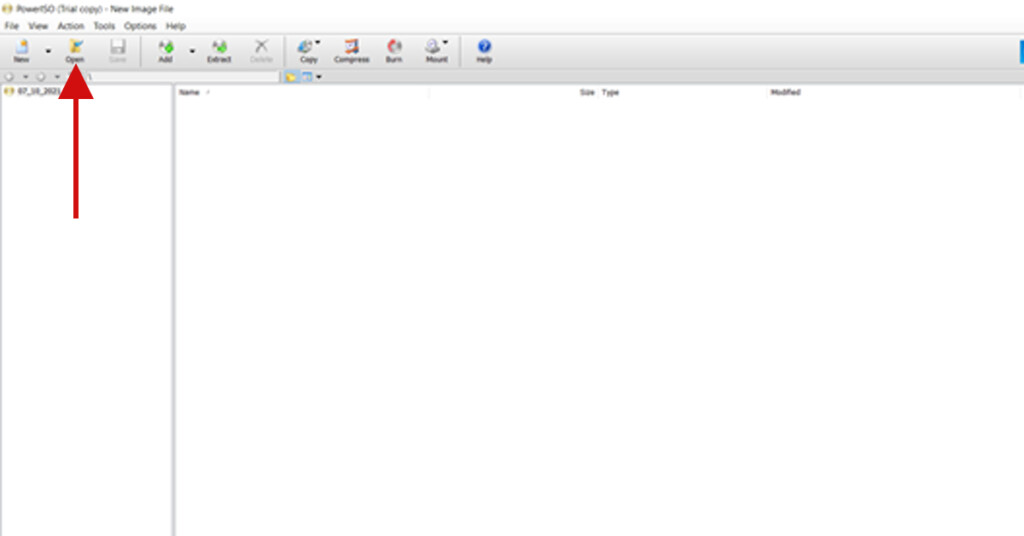Viewport: 1024px width, 536px height.
Task: Open the Tools menu
Action: [104, 26]
